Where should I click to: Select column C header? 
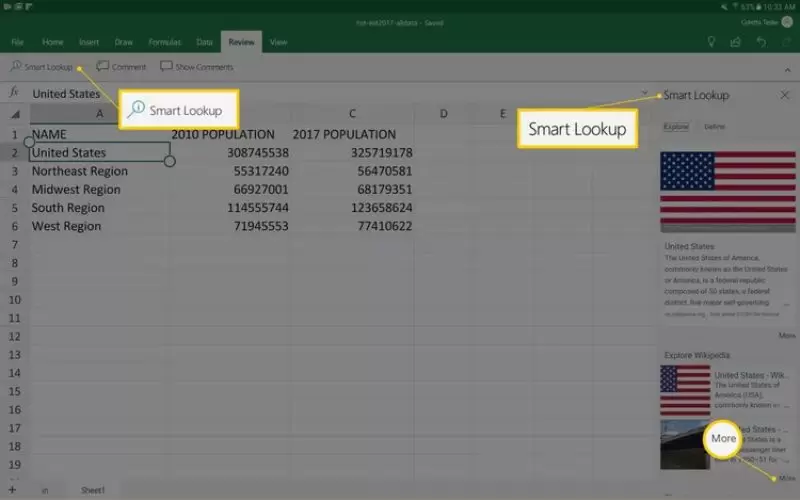352,114
